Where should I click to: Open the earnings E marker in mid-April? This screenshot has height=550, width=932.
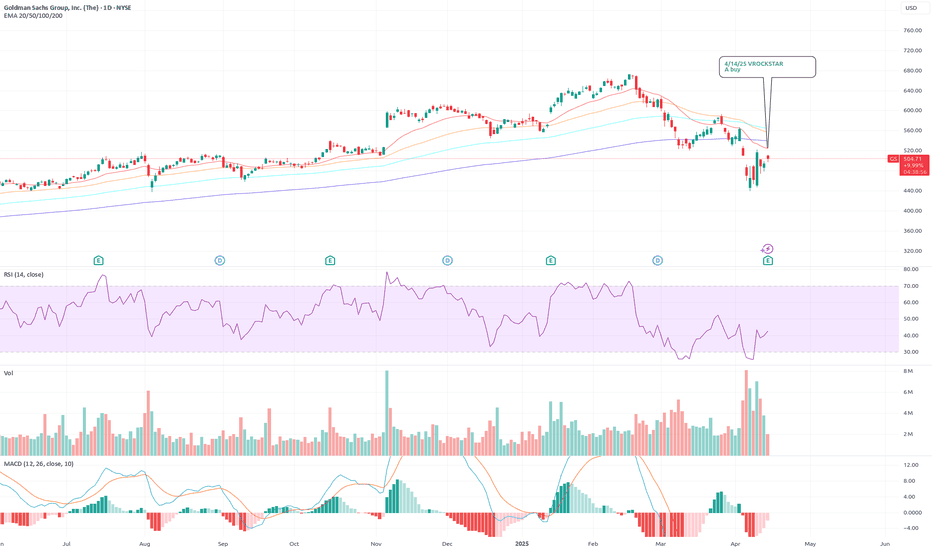pyautogui.click(x=768, y=260)
